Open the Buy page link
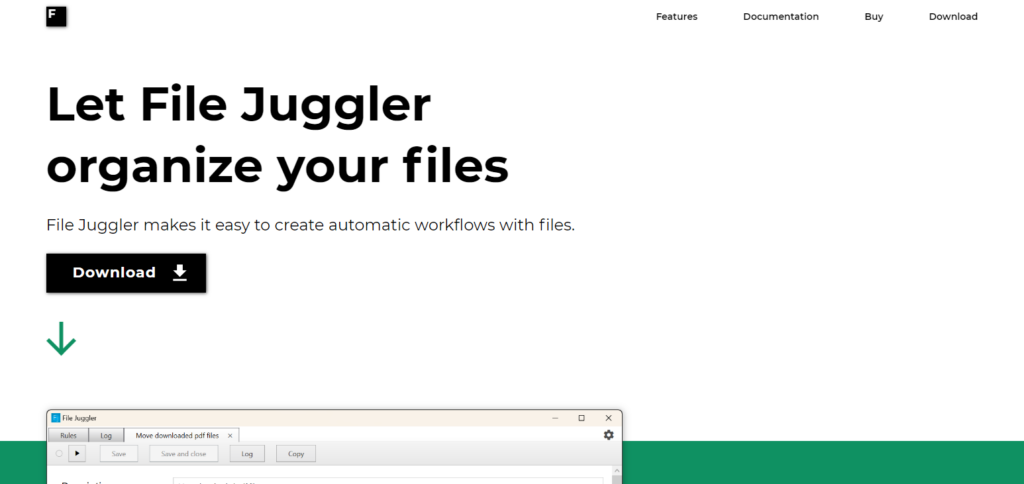 (x=874, y=17)
